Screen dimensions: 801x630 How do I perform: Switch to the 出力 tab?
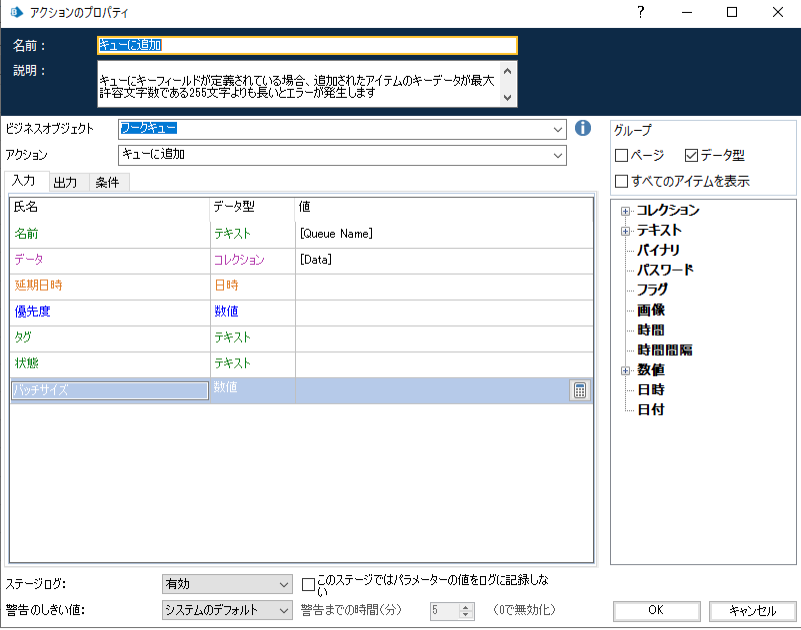coord(65,182)
